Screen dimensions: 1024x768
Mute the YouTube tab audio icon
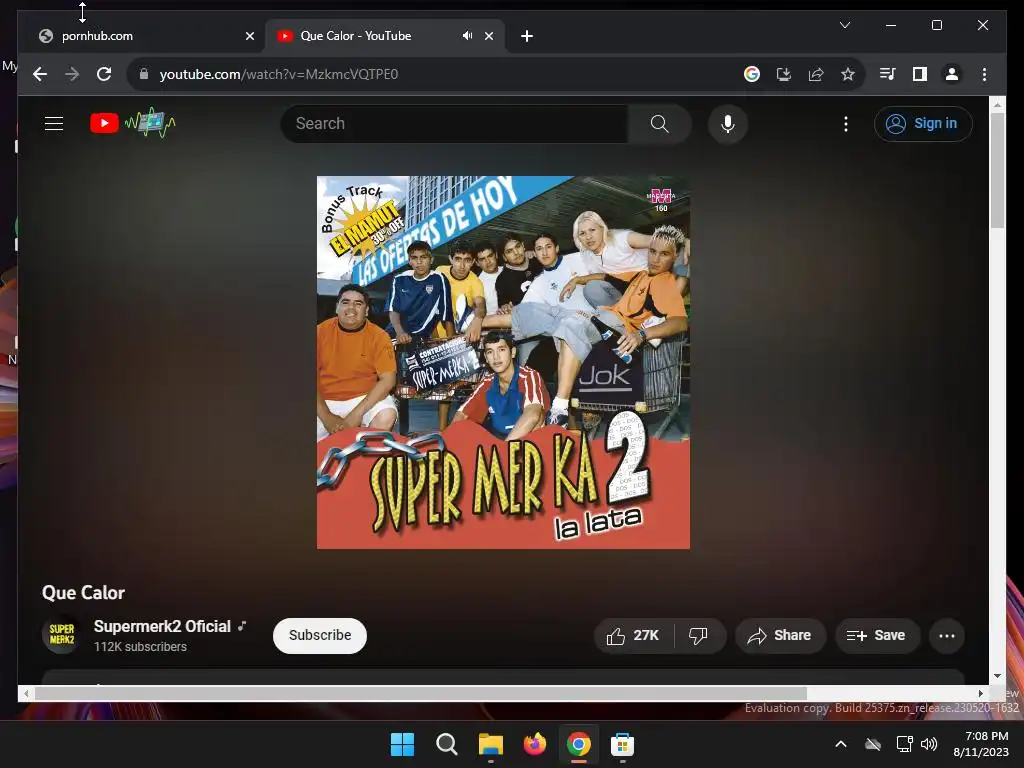point(468,36)
